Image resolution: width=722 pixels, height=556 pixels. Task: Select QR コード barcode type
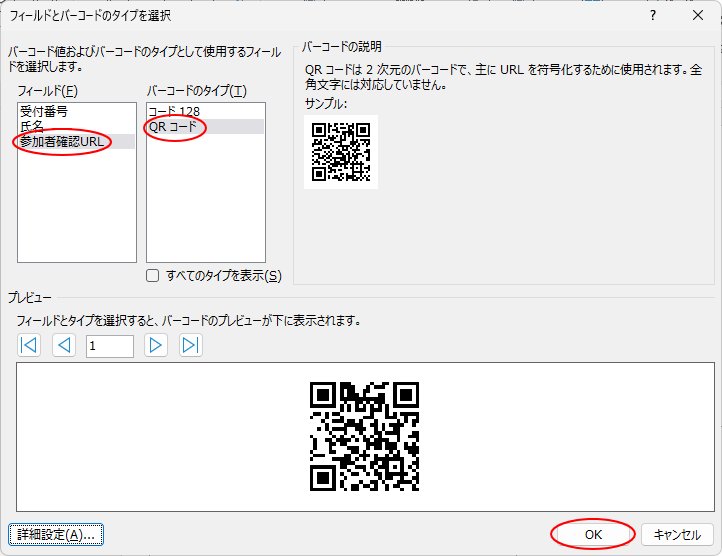[x=173, y=127]
